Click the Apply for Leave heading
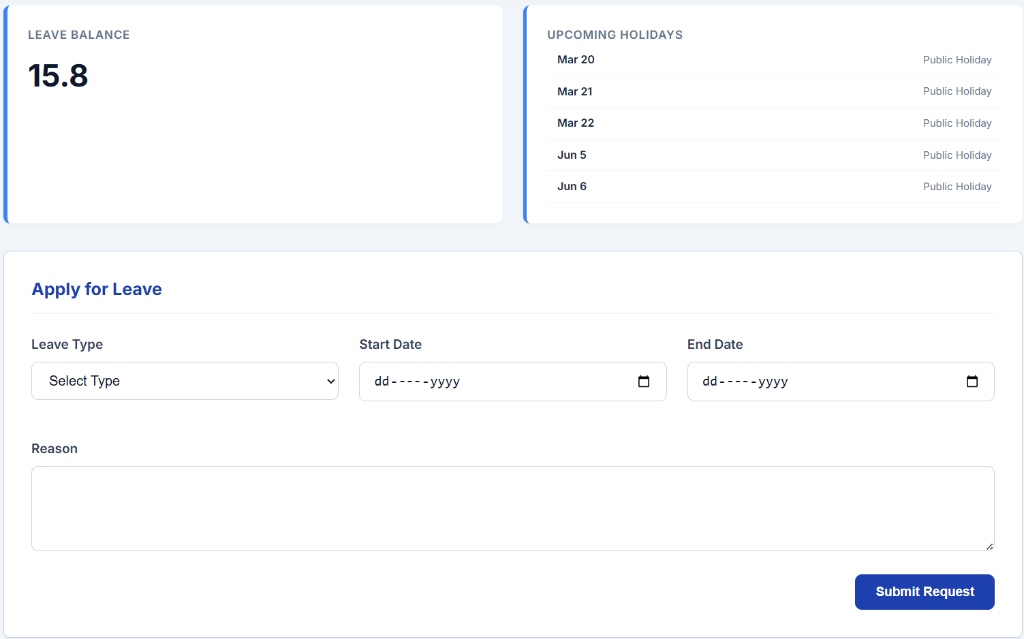The height and width of the screenshot is (639, 1024). 96,289
